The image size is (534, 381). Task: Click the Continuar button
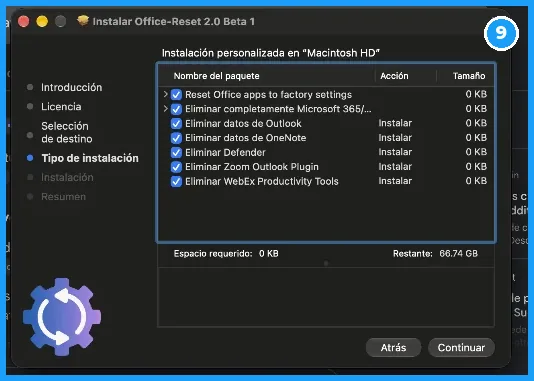point(461,347)
